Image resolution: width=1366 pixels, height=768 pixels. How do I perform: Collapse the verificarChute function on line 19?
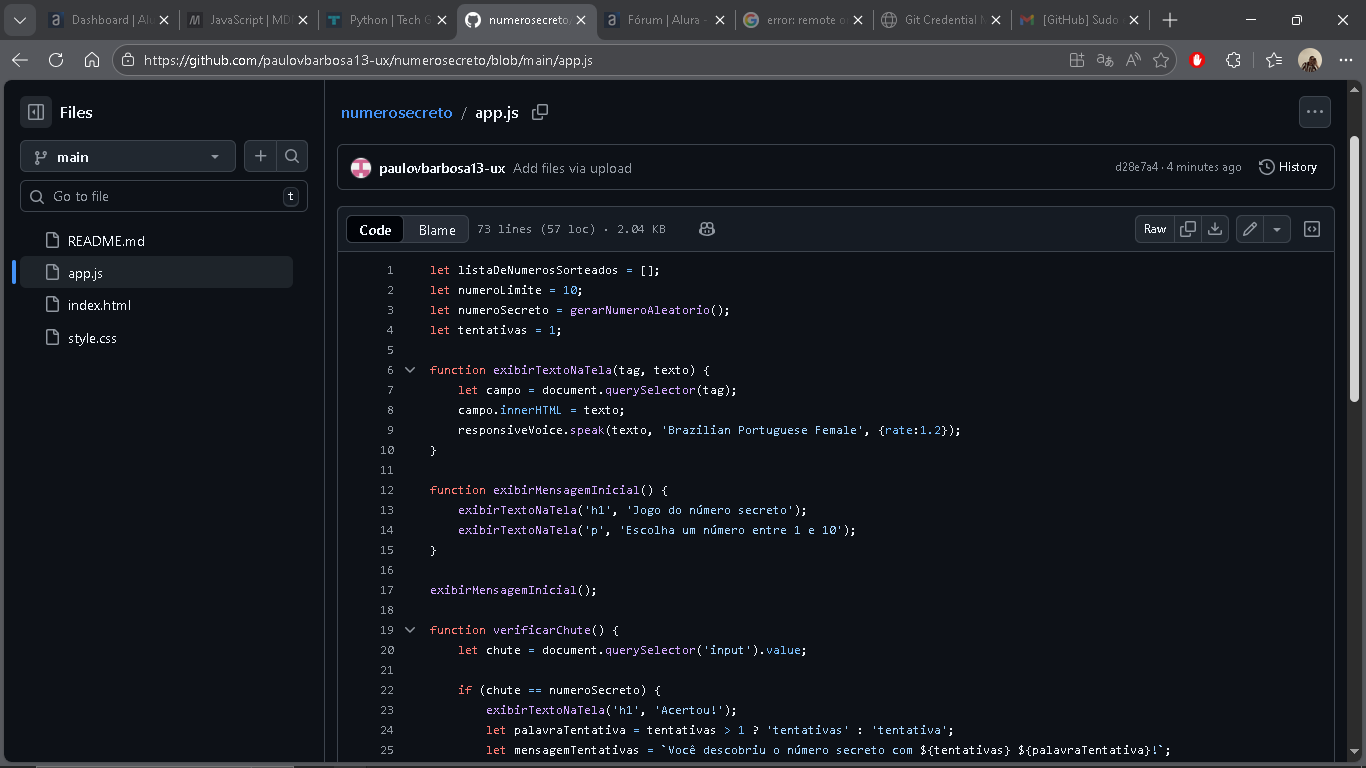pos(410,630)
